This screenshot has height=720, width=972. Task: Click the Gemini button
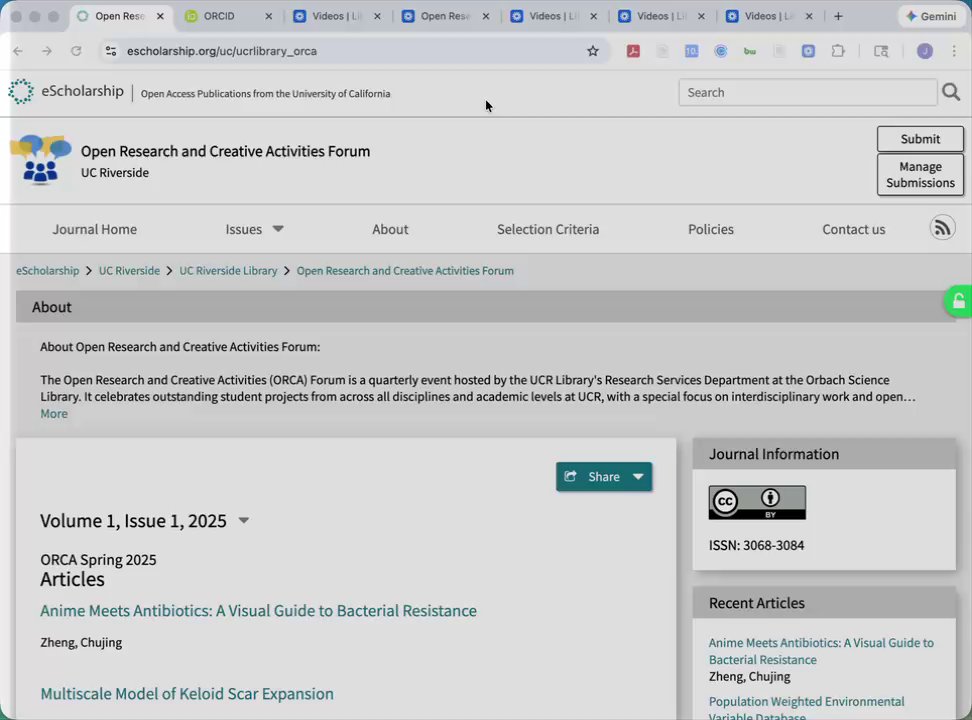tap(931, 16)
